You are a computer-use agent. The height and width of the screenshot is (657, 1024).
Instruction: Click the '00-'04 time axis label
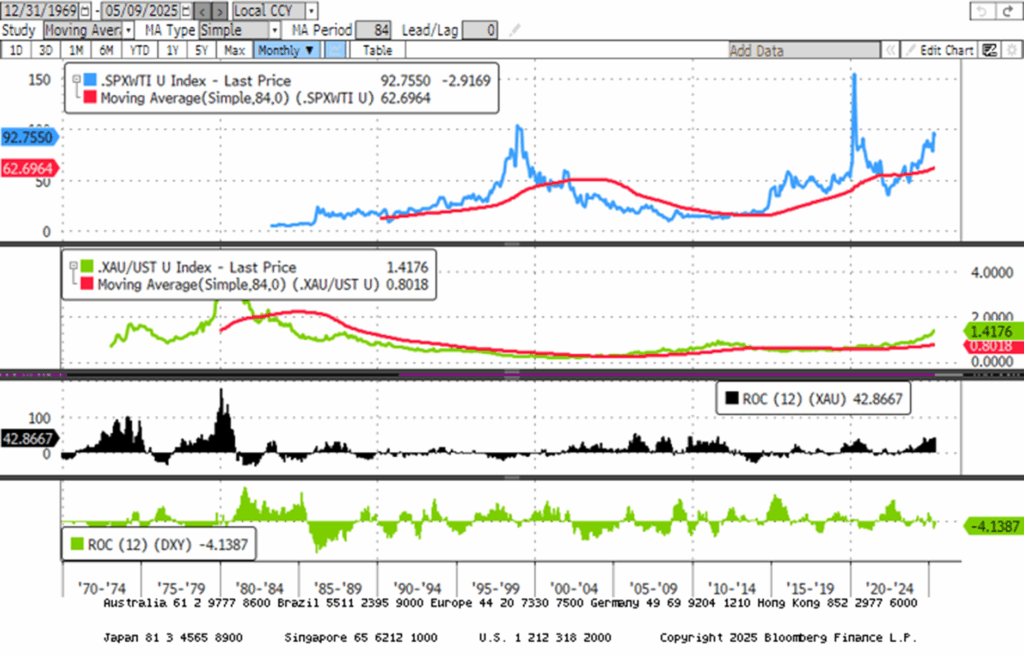point(573,588)
